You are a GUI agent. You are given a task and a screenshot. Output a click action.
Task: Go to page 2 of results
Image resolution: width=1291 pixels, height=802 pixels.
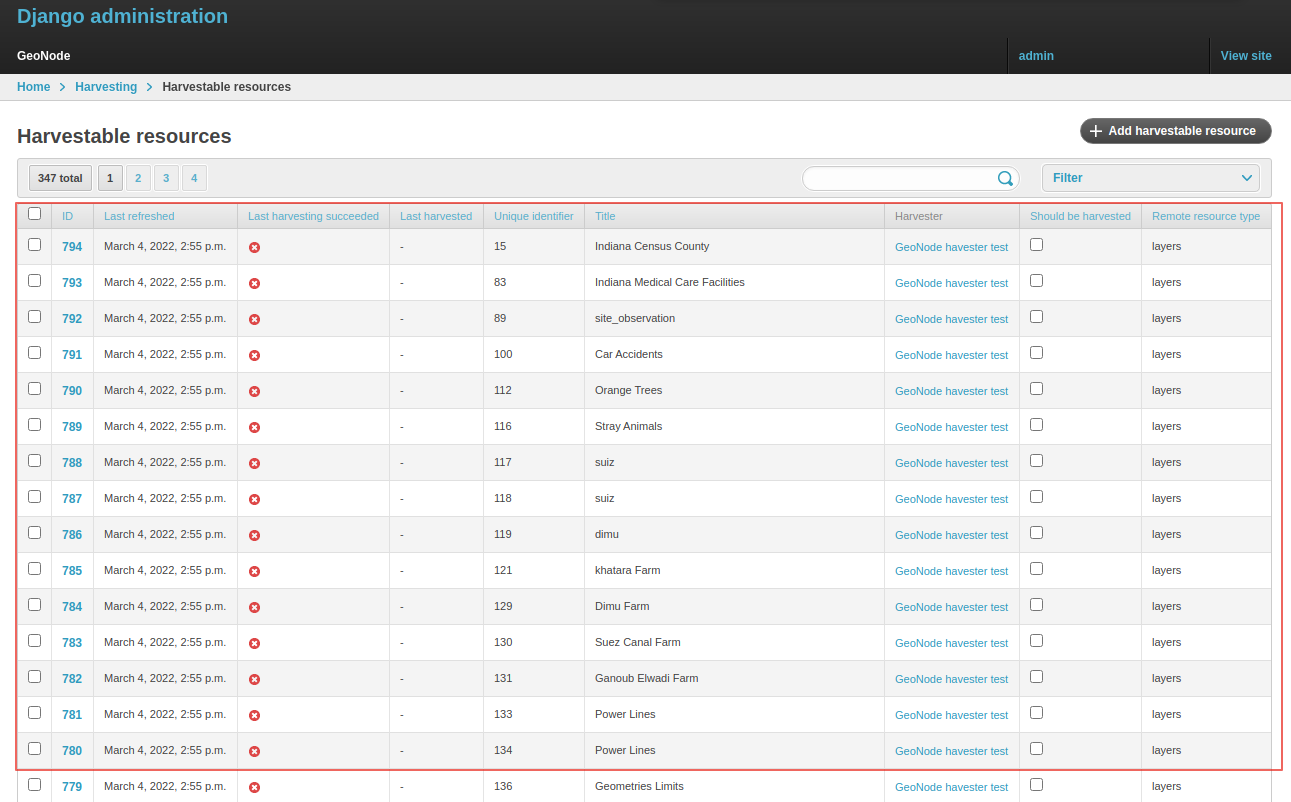pos(138,178)
